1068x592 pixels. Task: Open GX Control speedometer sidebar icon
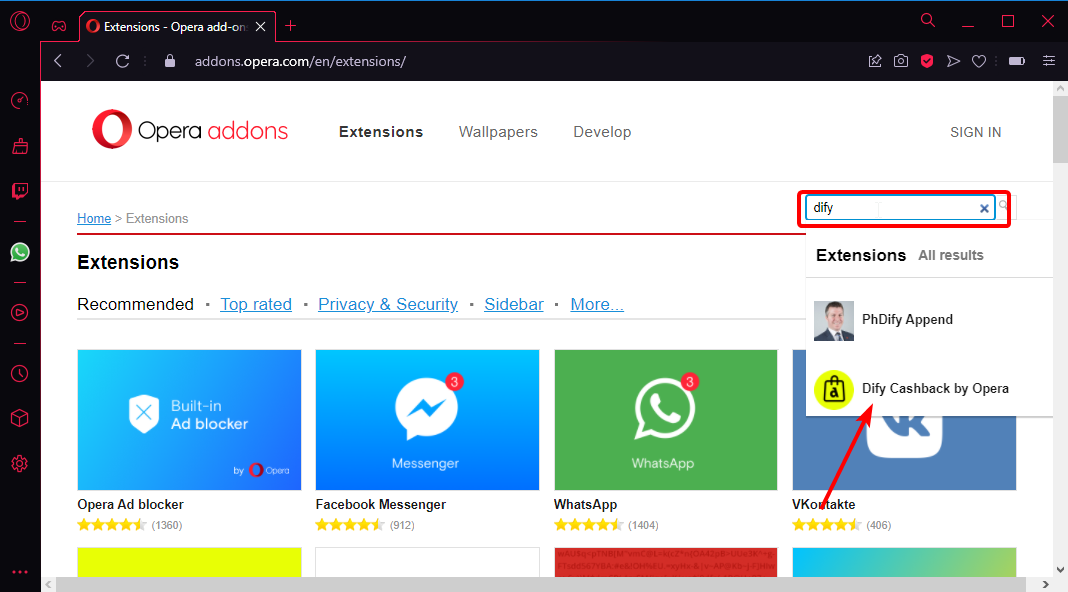pos(20,101)
